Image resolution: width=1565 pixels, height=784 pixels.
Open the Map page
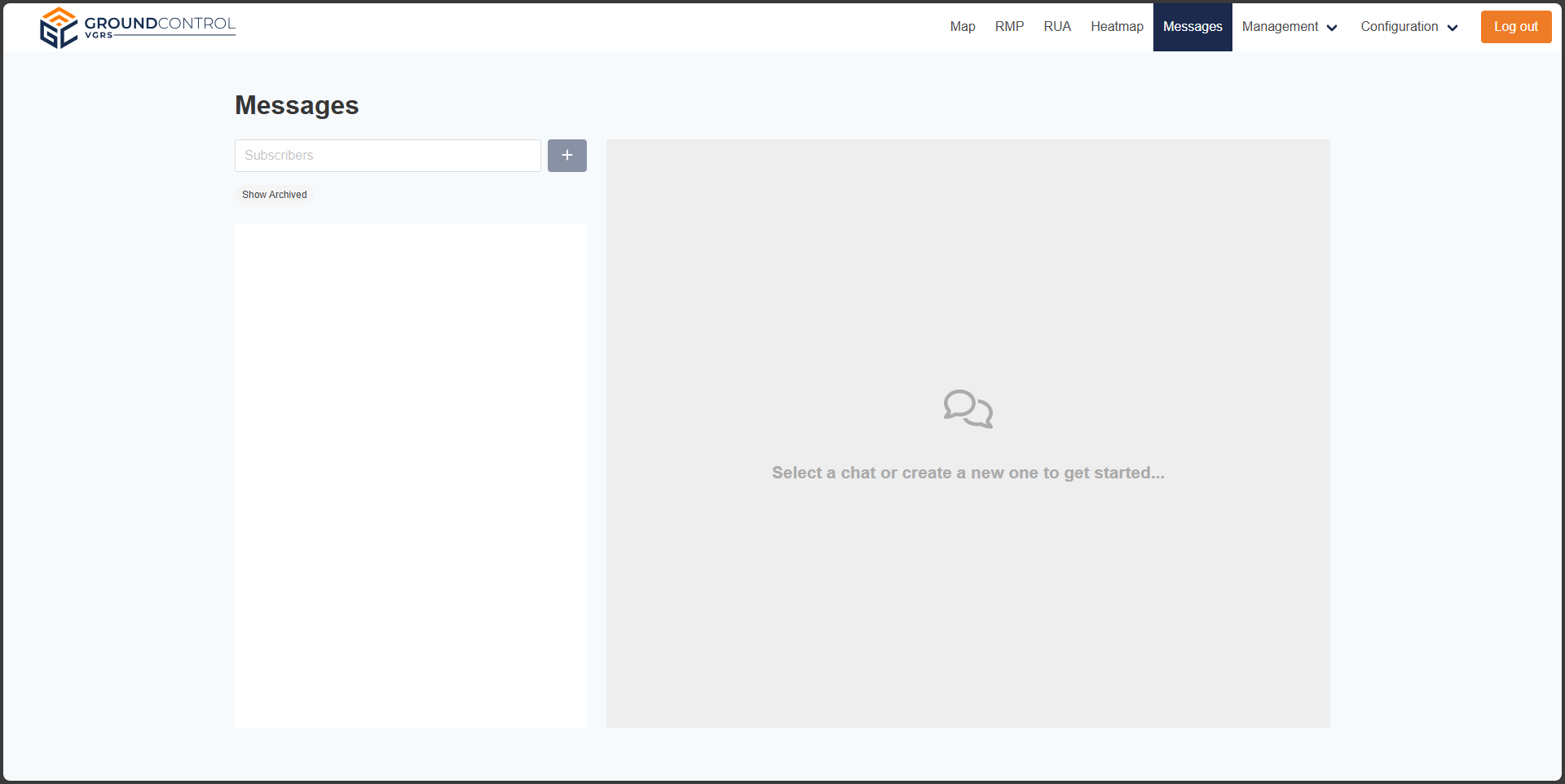tap(962, 27)
